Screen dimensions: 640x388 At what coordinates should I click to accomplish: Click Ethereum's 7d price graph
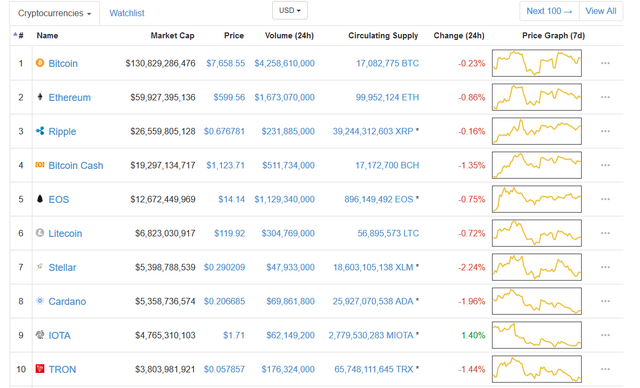click(x=537, y=97)
